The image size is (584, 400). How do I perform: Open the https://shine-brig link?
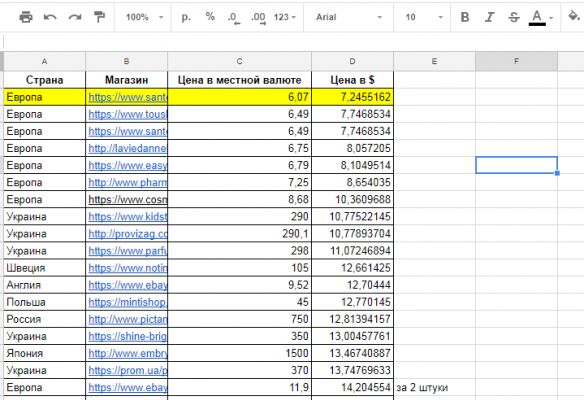click(128, 337)
